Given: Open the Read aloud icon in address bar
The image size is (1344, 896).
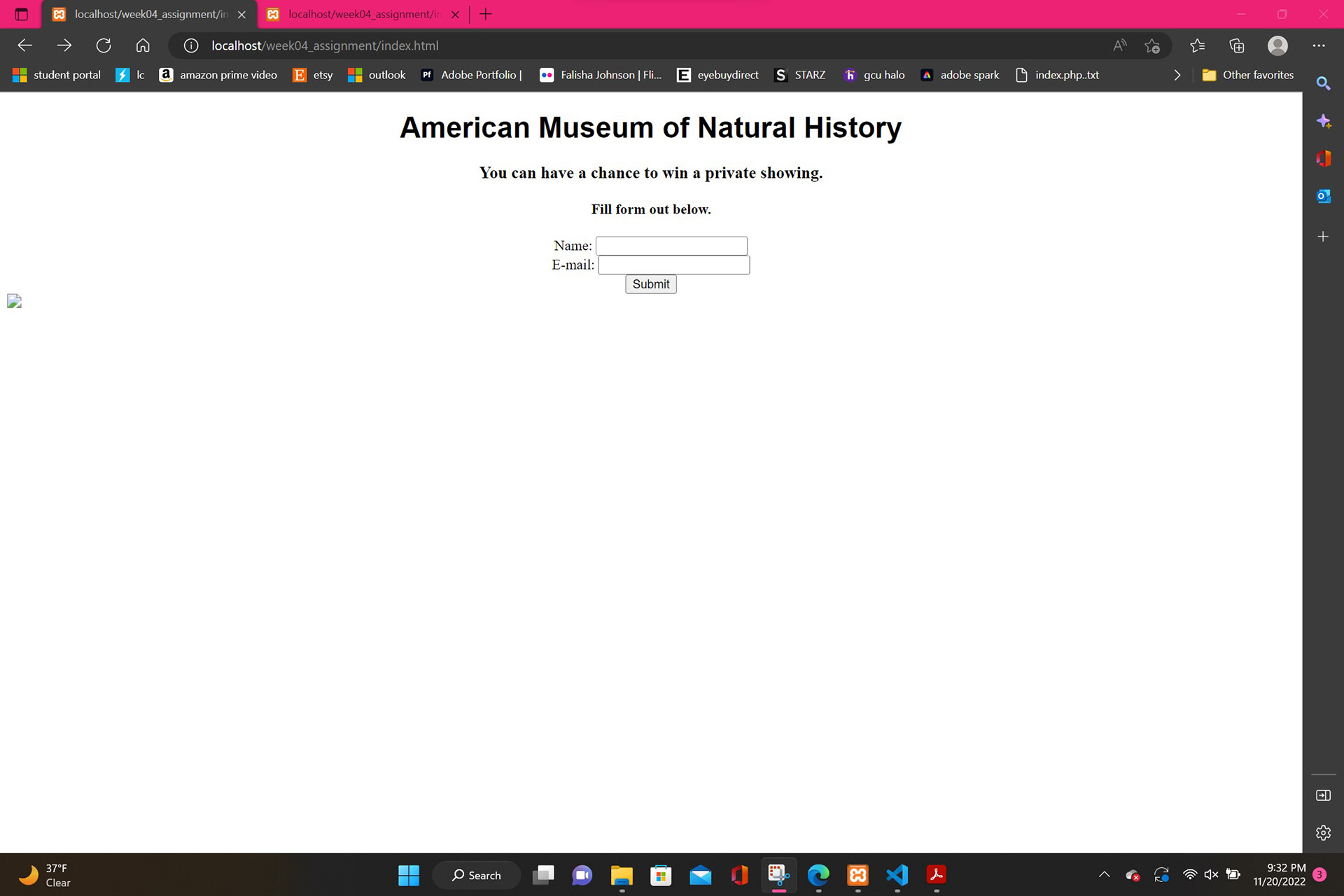Looking at the screenshot, I should [x=1119, y=45].
